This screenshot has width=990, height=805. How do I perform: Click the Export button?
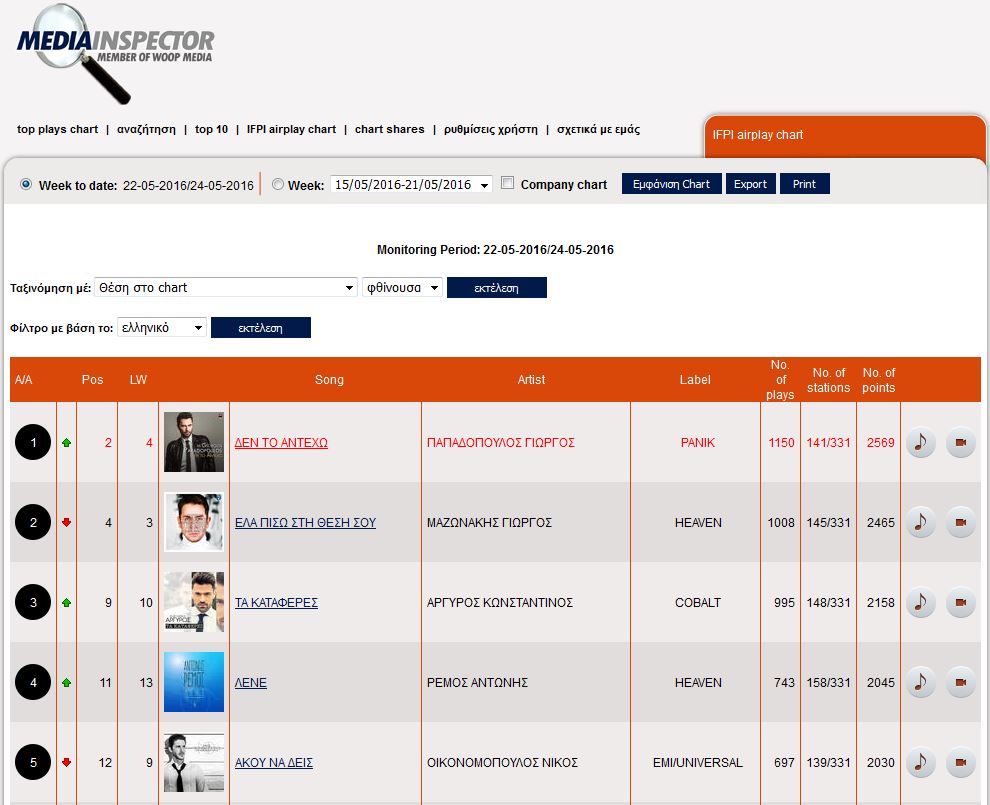pyautogui.click(x=750, y=184)
